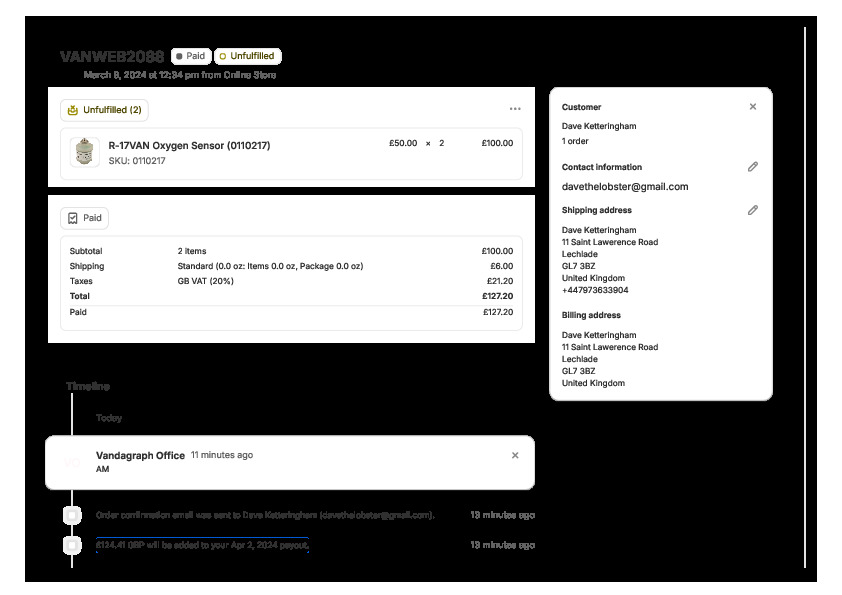Select the order confirmation email timeline marker
Image resolution: width=842 pixels, height=595 pixels.
[x=72, y=515]
